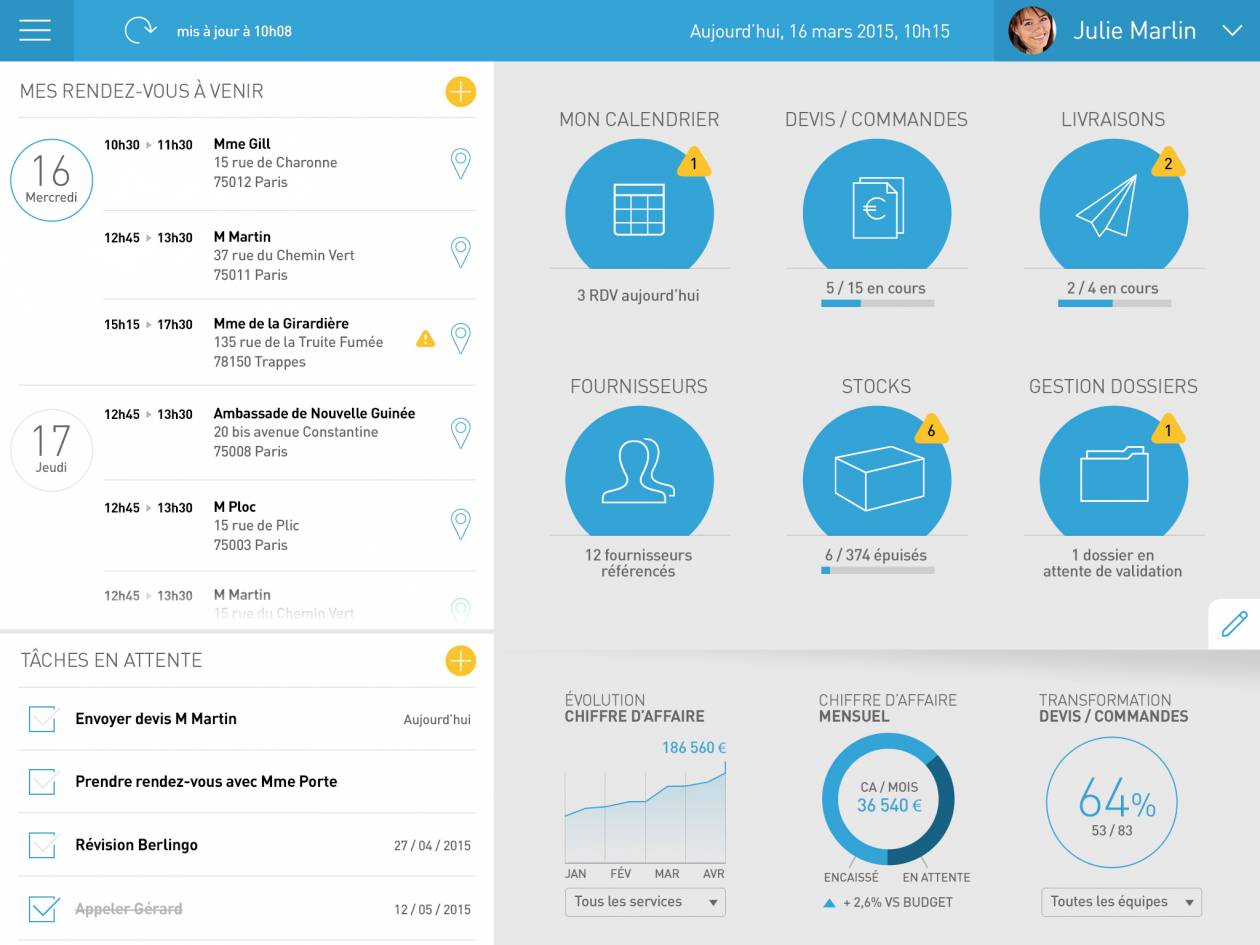Open the Toutes les équipes dropdown
The height and width of the screenshot is (945, 1260).
point(1121,902)
